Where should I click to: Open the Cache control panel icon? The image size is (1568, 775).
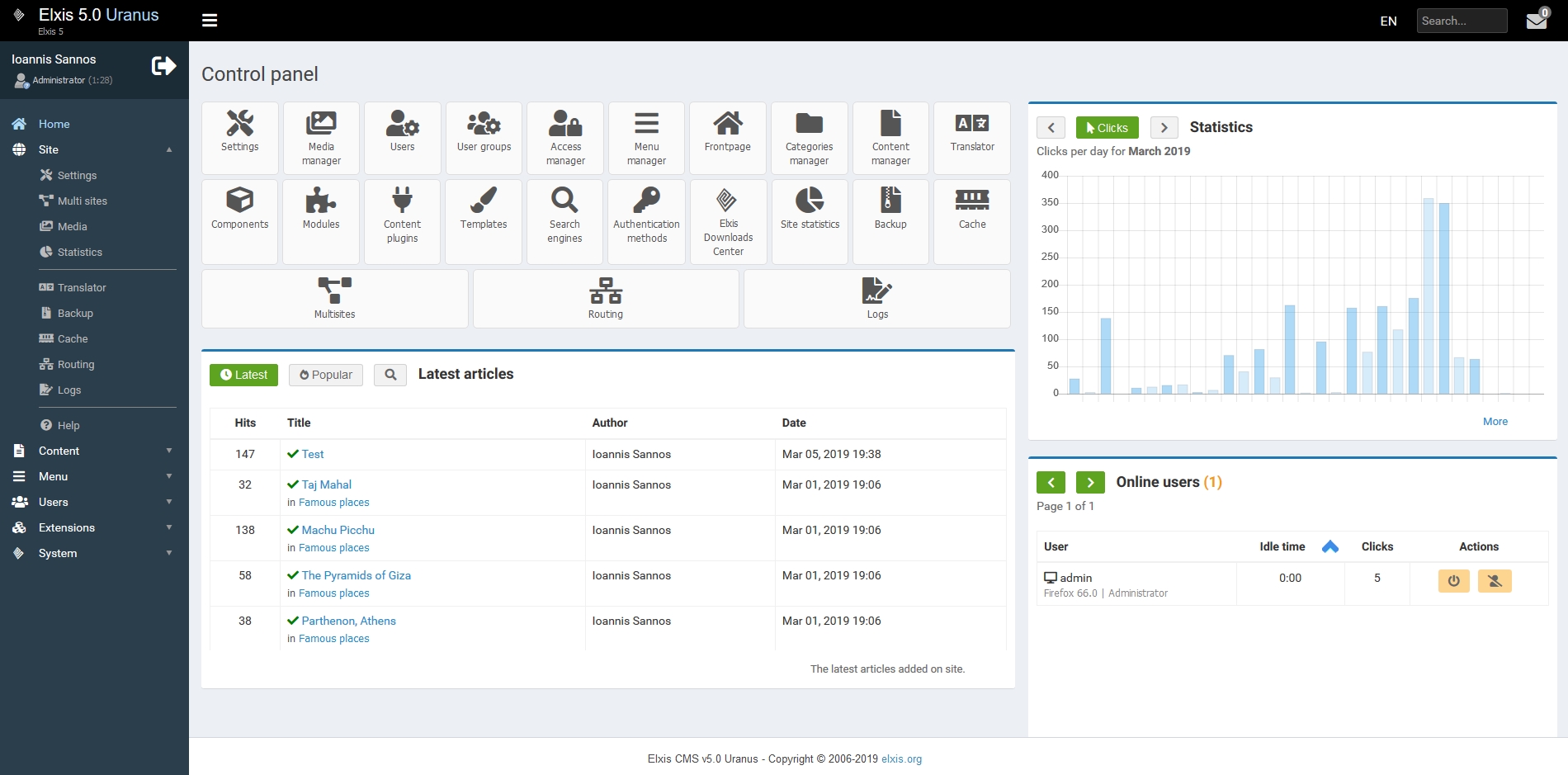tap(972, 222)
